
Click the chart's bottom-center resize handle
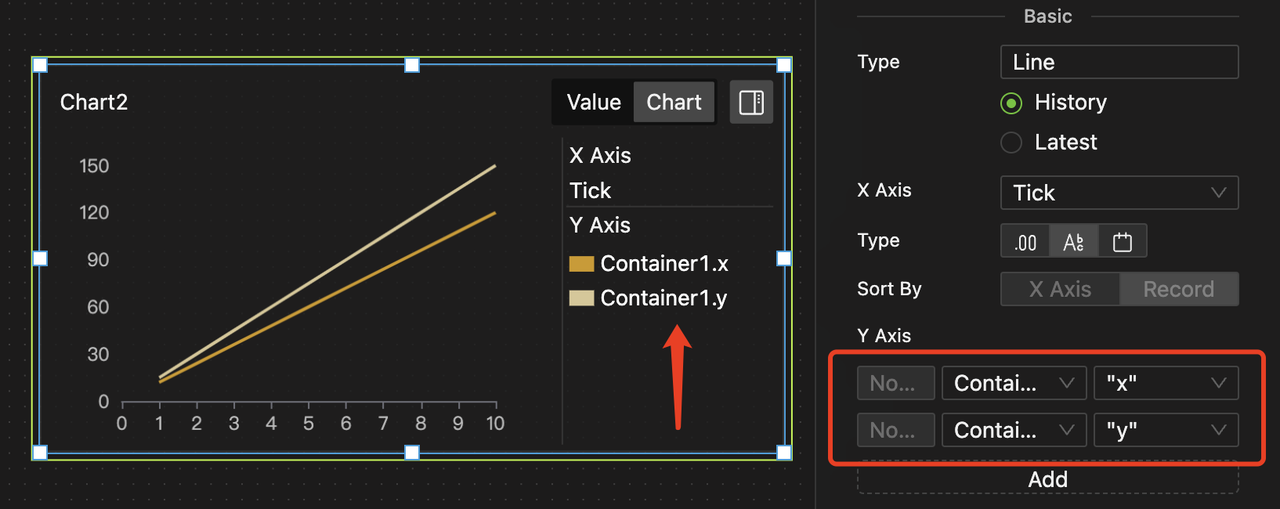pyautogui.click(x=411, y=453)
